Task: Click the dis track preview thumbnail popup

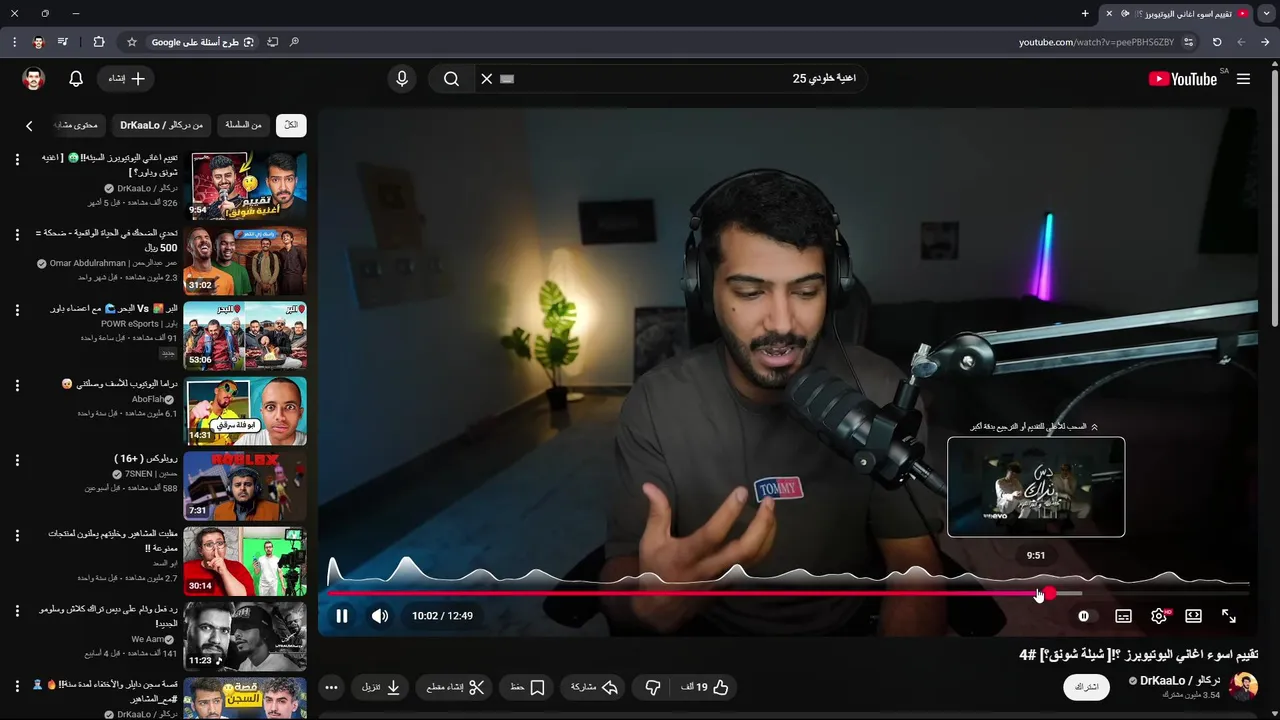Action: (x=1036, y=487)
